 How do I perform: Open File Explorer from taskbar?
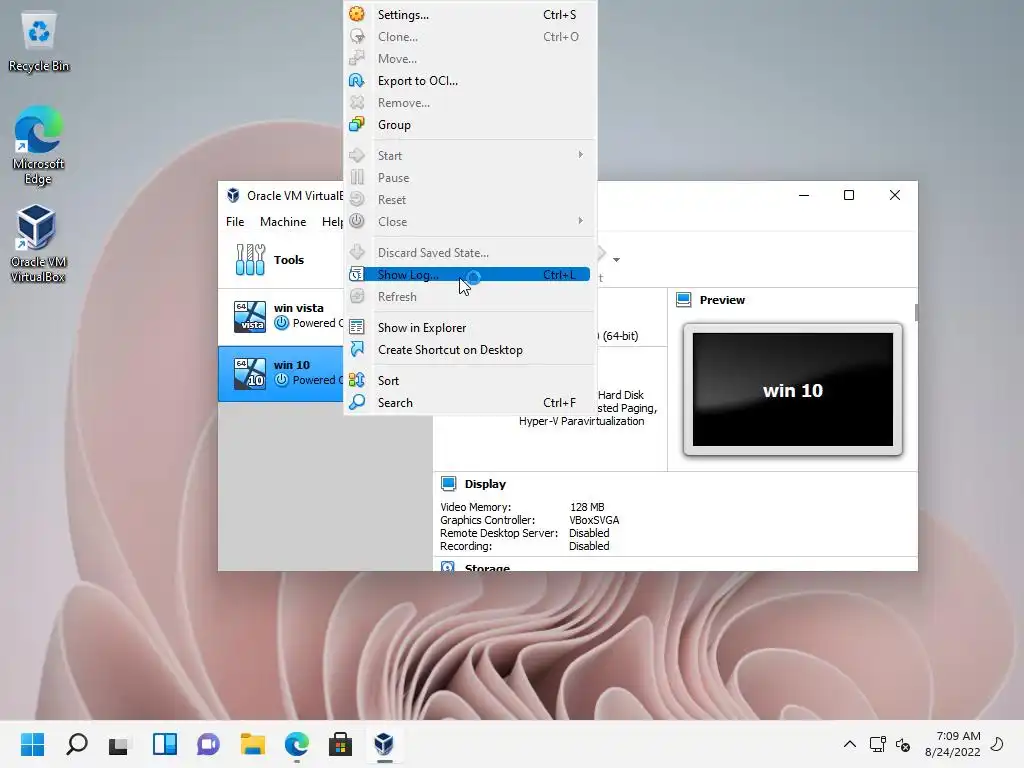pyautogui.click(x=253, y=744)
